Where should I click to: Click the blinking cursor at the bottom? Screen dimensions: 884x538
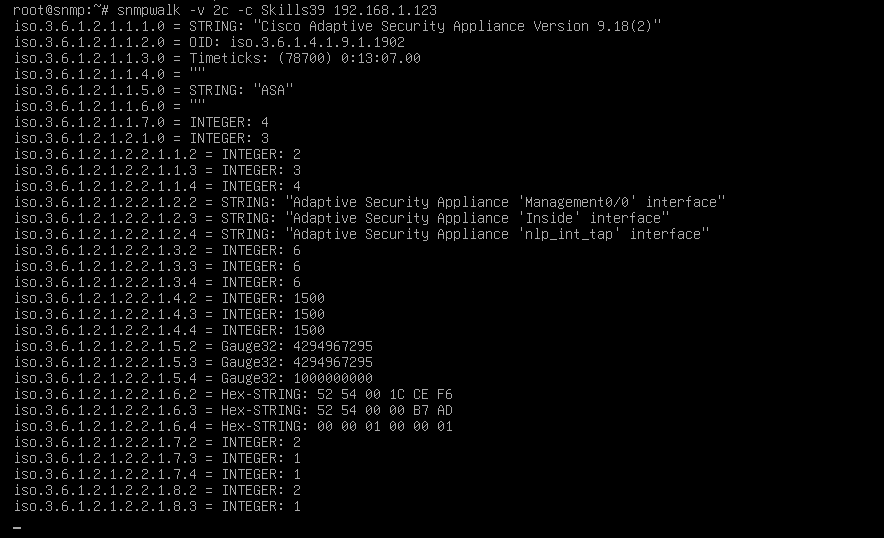17,528
